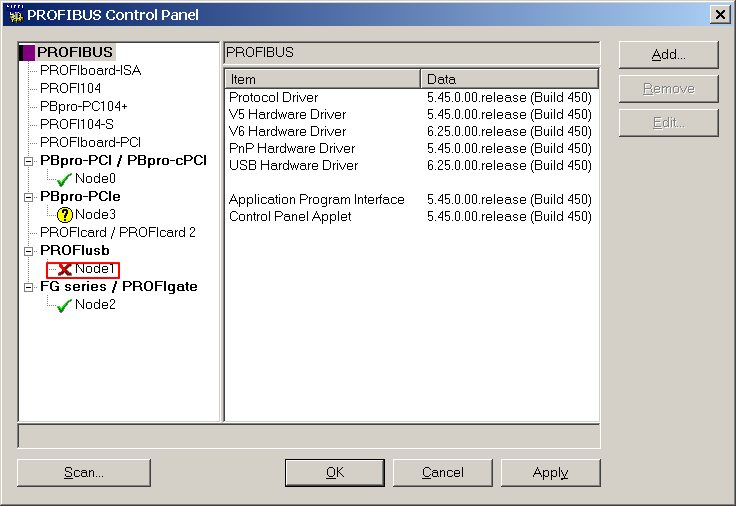Viewport: 736px width, 506px height.
Task: Select Node1 under PROFIusb
Action: [x=95, y=268]
